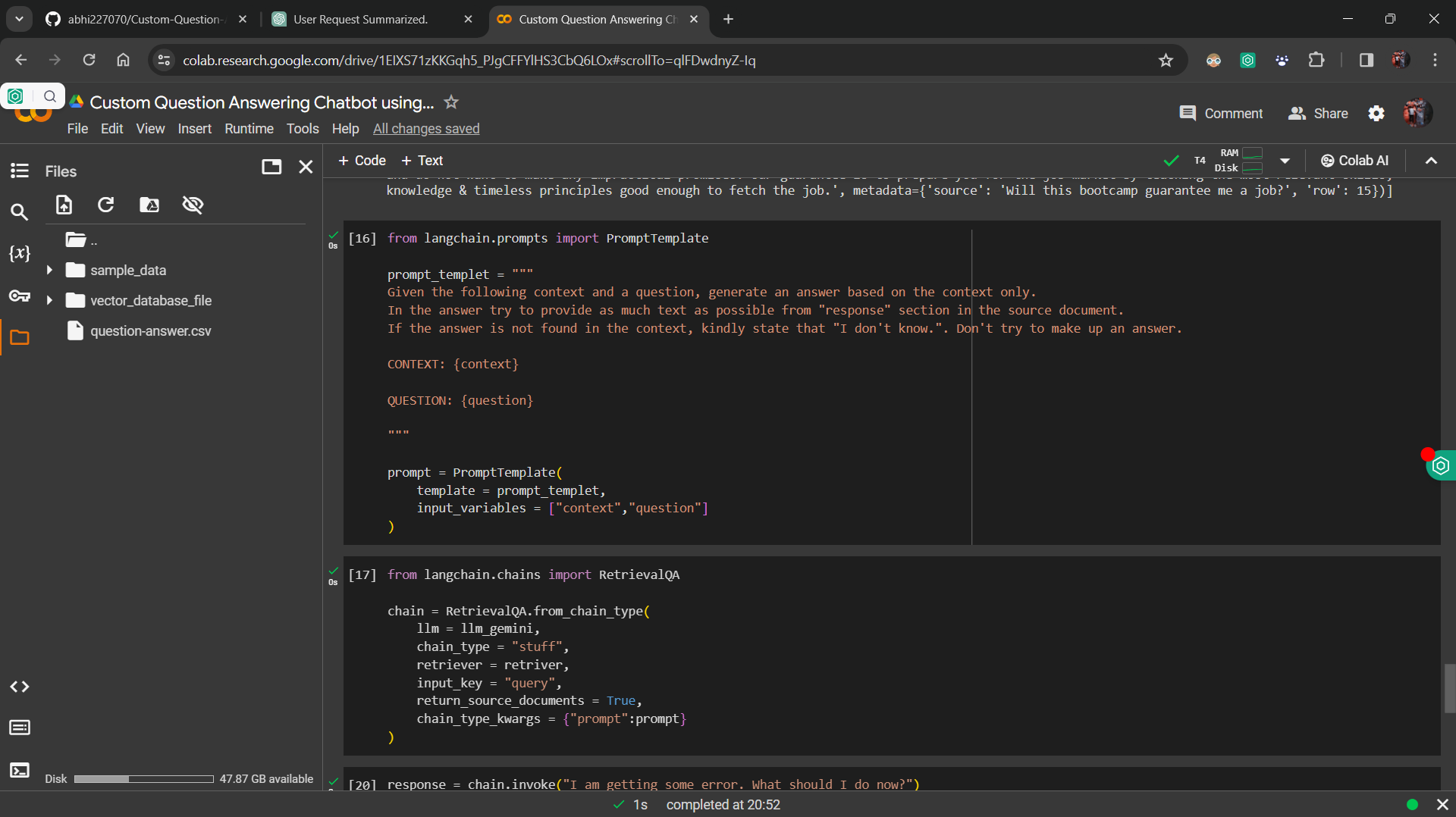1456x817 pixels.
Task: Open Table of contents sidebar icon
Action: [x=20, y=171]
